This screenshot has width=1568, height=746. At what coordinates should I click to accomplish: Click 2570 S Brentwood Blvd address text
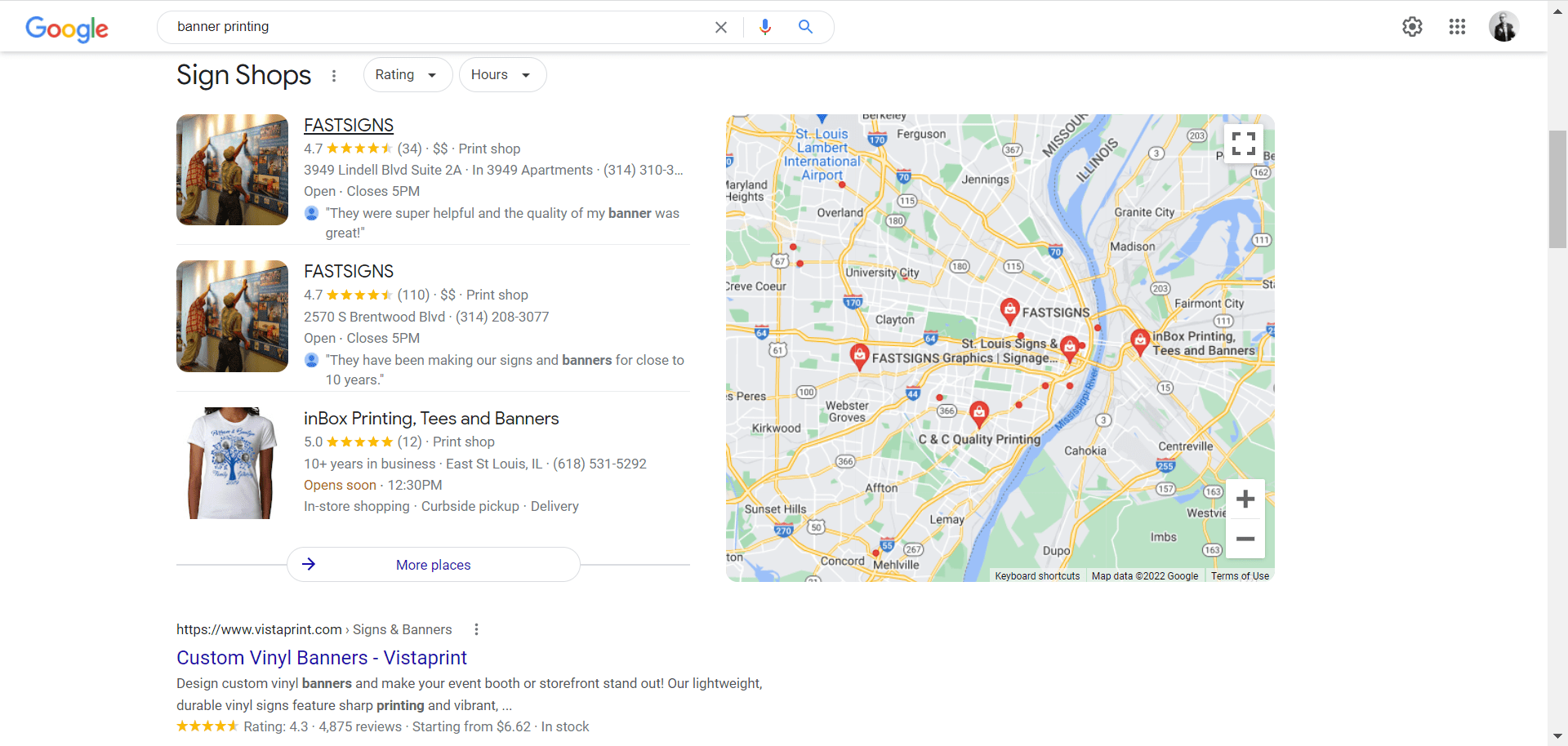pos(374,317)
